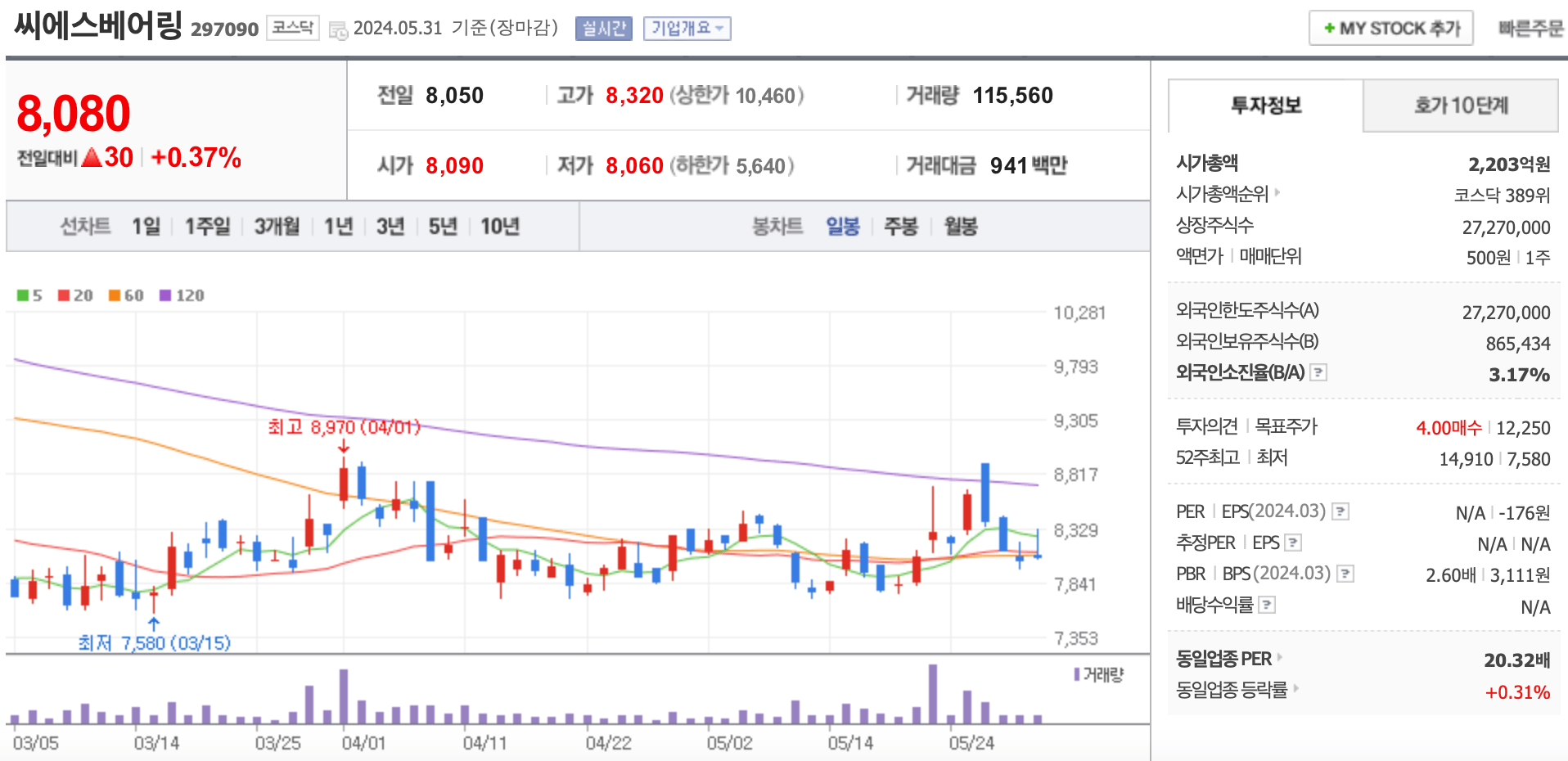Image resolution: width=1568 pixels, height=761 pixels.
Task: Open help icon beside 추정PER EPS
Action: click(x=1293, y=543)
